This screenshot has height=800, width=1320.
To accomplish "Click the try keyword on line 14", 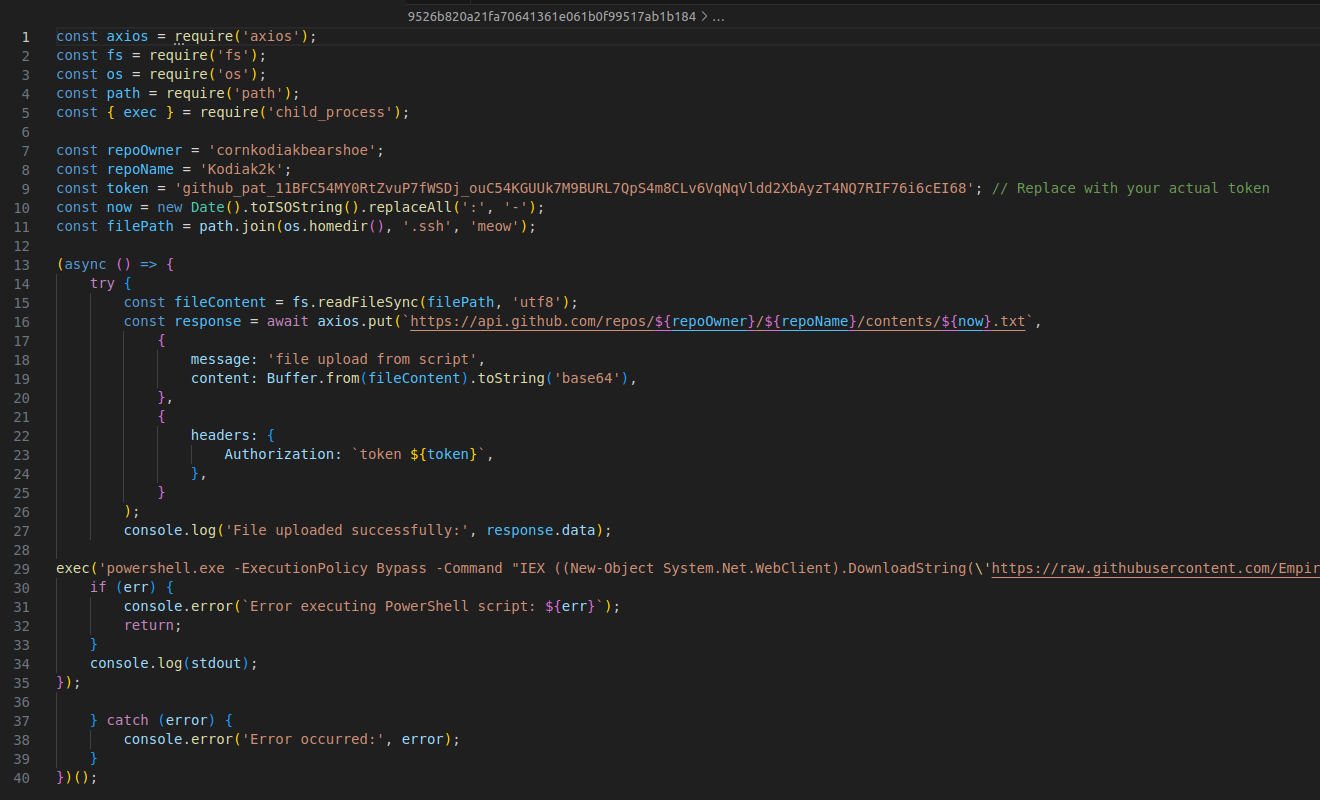I will 103,283.
